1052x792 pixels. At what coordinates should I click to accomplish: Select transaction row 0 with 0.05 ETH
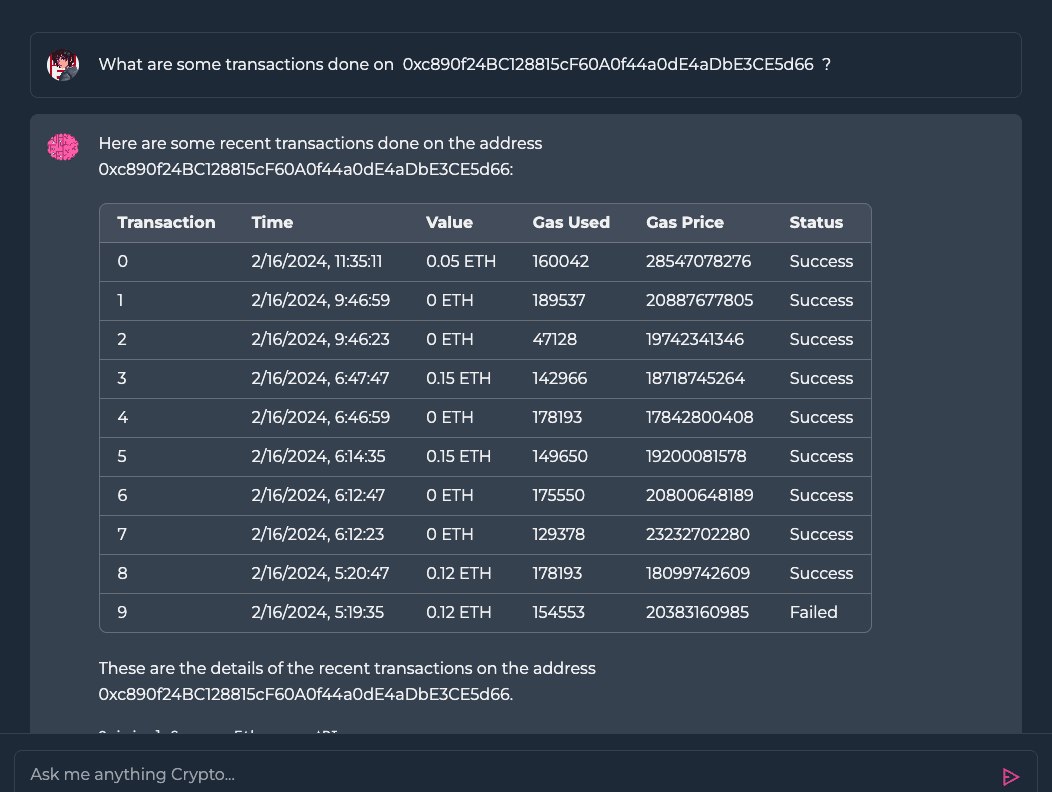(x=461, y=261)
